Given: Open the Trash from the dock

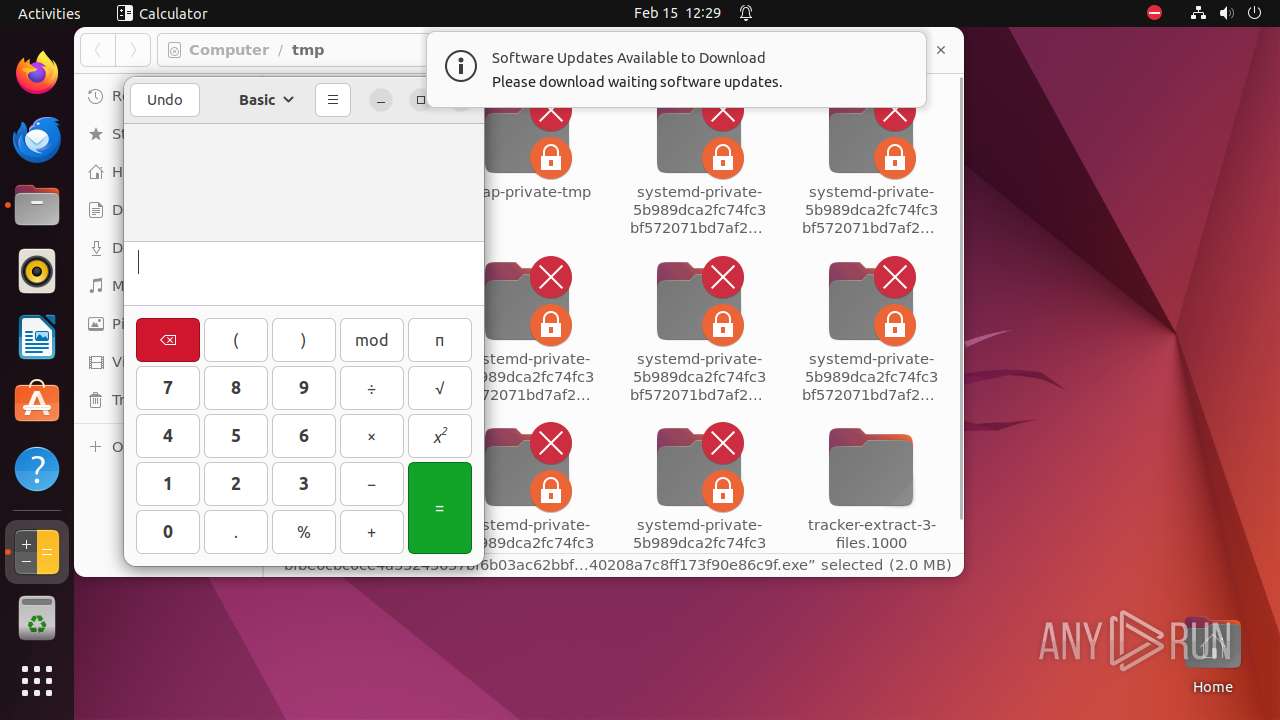Looking at the screenshot, I should [x=37, y=618].
